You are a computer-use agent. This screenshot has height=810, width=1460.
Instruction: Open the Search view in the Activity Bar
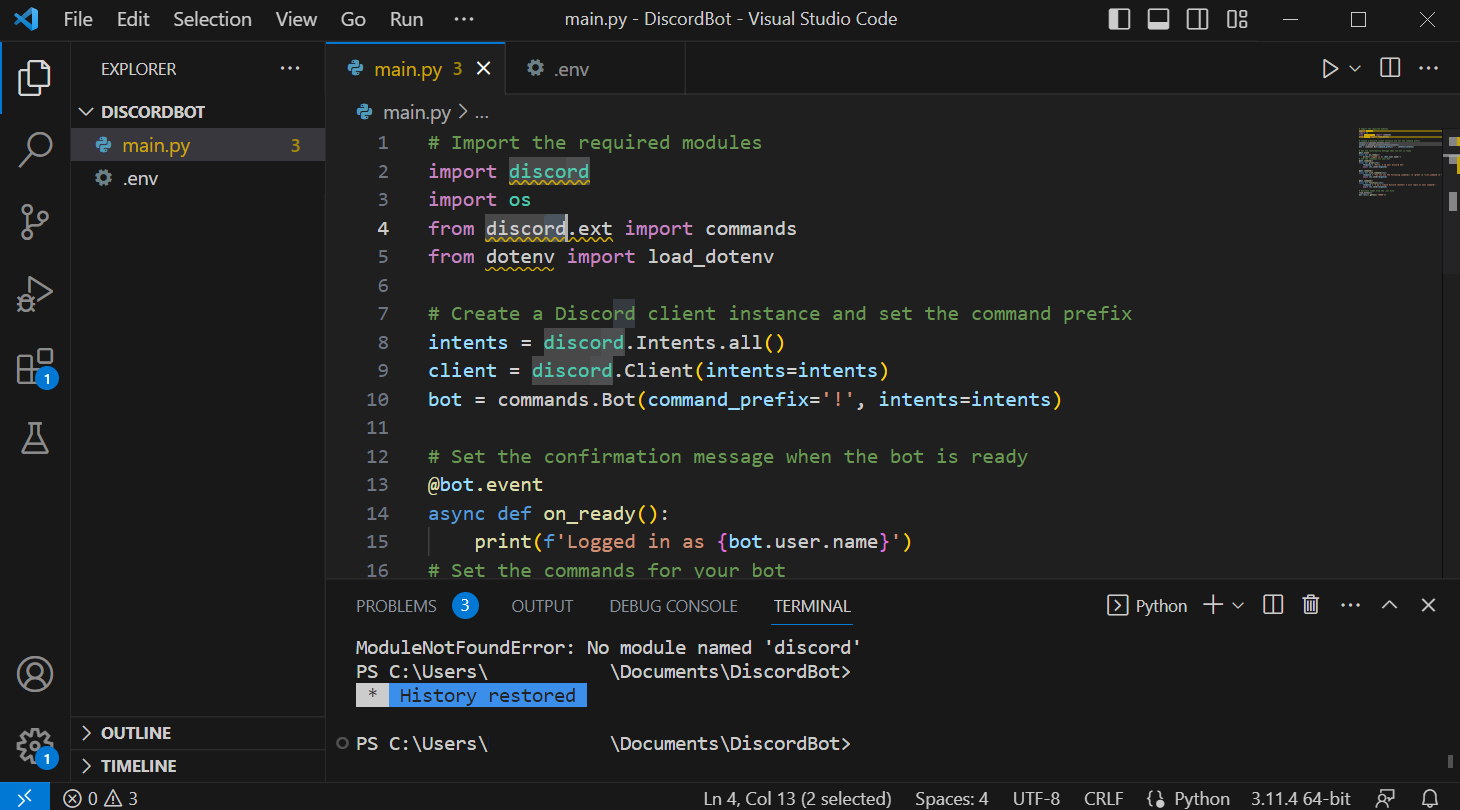coord(36,148)
